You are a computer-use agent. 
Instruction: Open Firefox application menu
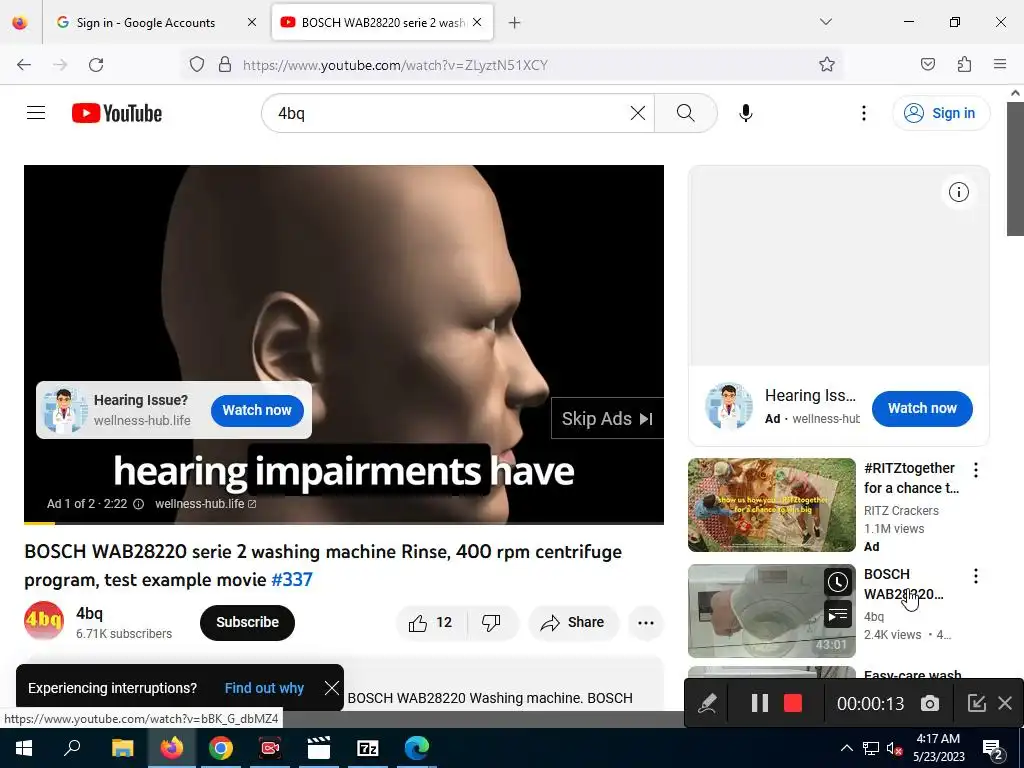coord(1000,64)
